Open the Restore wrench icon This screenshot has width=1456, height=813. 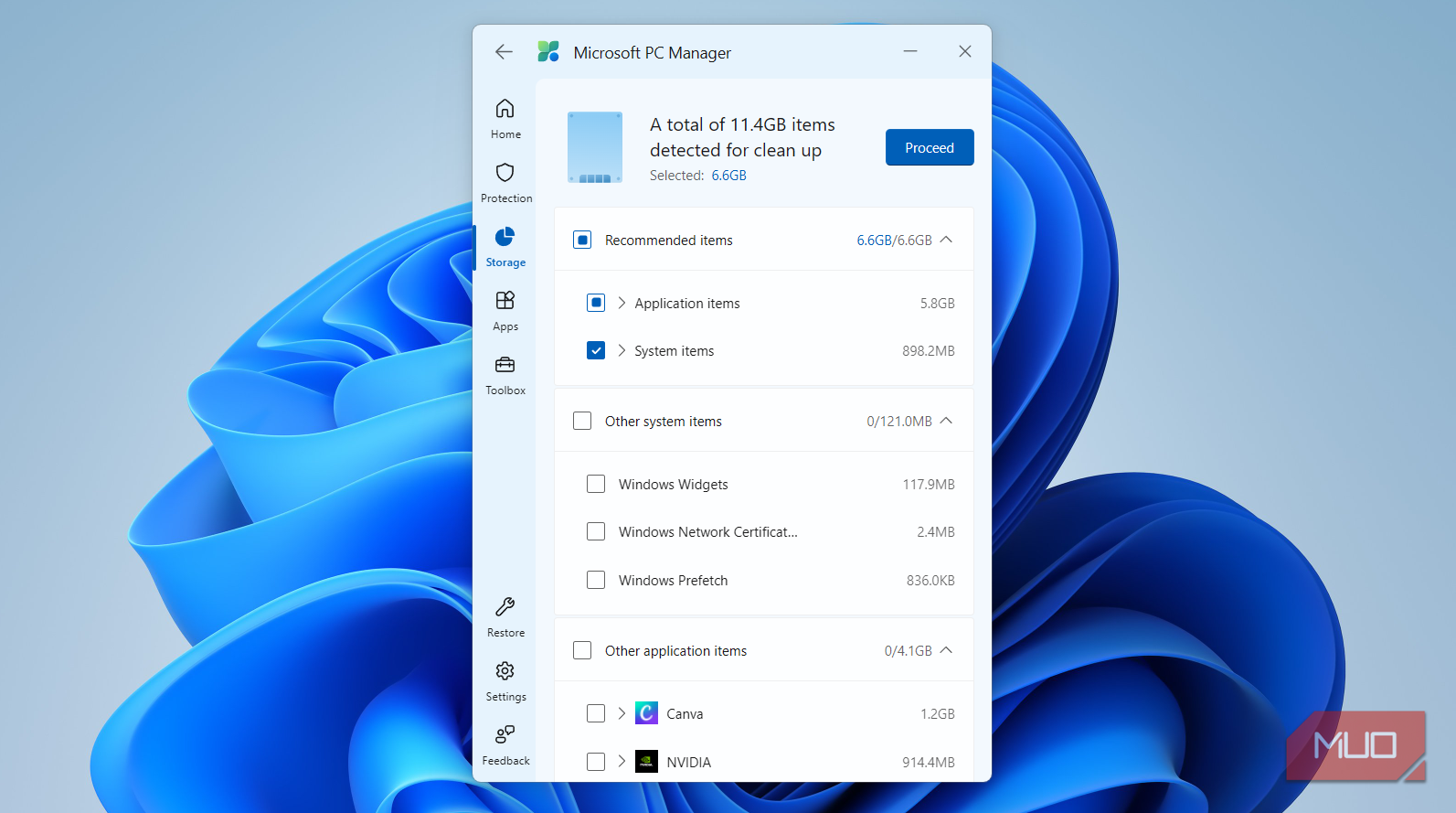[505, 607]
